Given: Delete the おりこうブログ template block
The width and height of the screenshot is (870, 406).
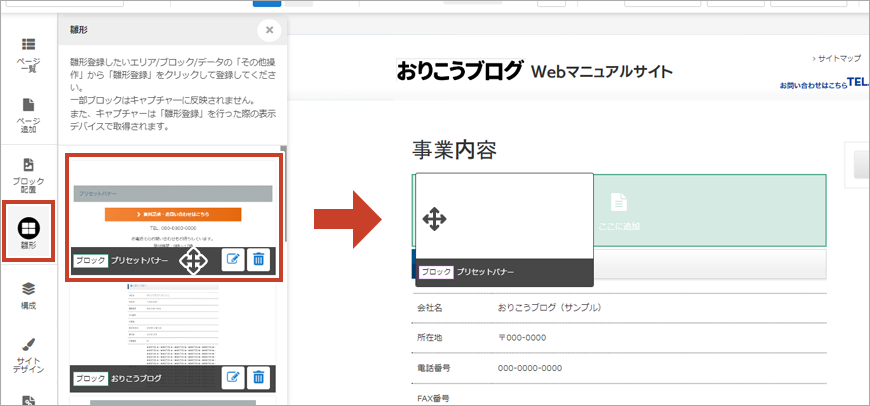Looking at the screenshot, I should (x=259, y=378).
